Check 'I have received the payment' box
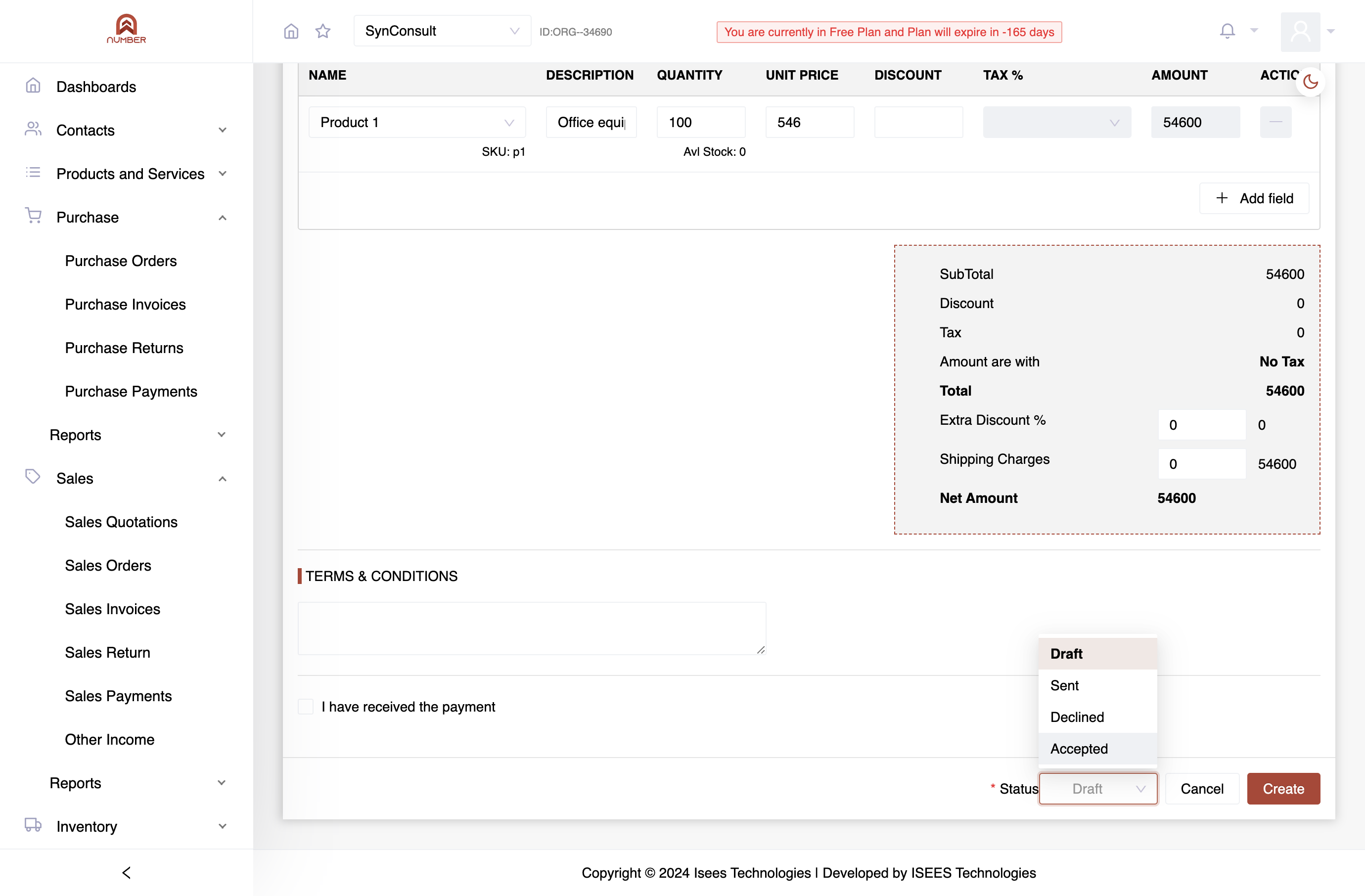The height and width of the screenshot is (896, 1365). [306, 706]
